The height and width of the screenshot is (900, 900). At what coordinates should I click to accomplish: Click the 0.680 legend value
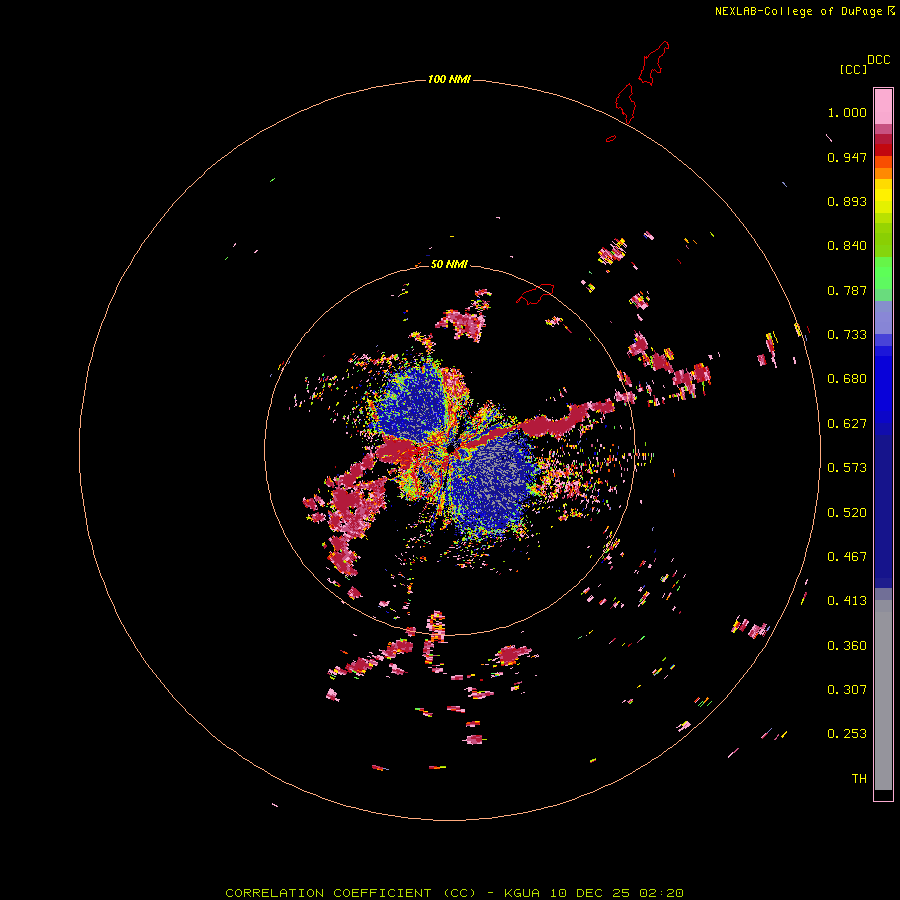pos(847,379)
